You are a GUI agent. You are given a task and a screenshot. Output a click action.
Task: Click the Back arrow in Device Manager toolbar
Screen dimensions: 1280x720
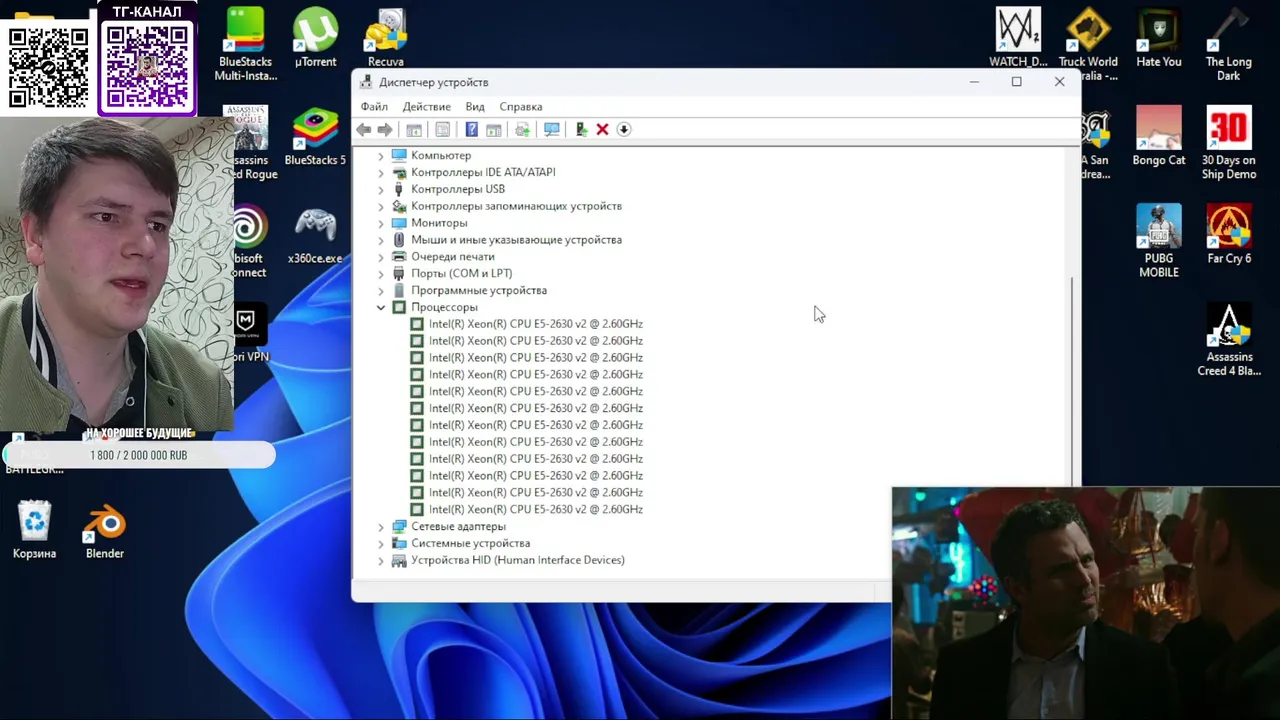pos(364,129)
